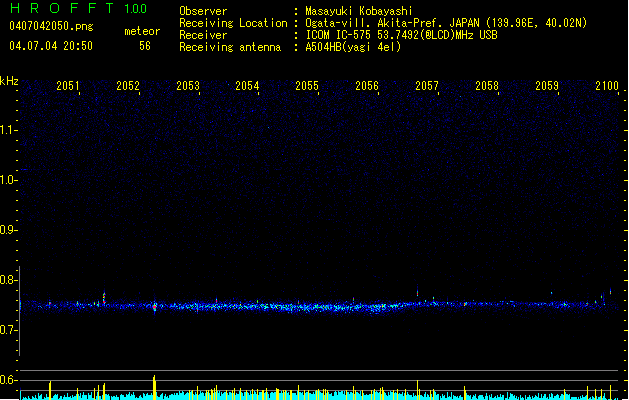The height and width of the screenshot is (400, 629).
Task: Click the 2055 time marker
Action: [307, 86]
